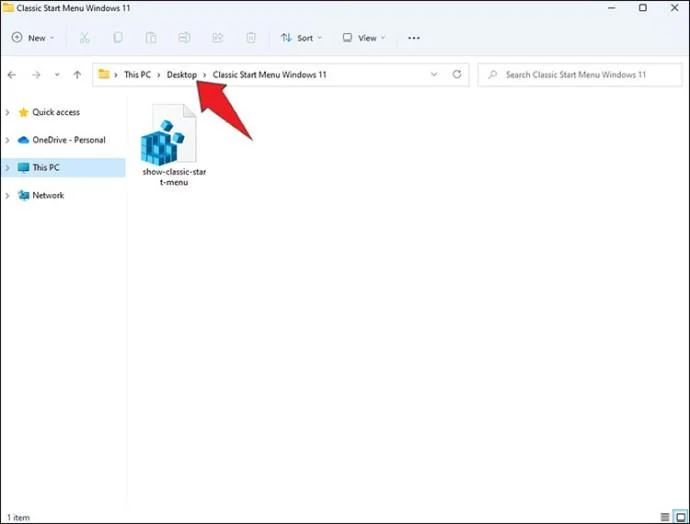The width and height of the screenshot is (690, 524).
Task: Click the Delete trash icon
Action: coord(251,38)
